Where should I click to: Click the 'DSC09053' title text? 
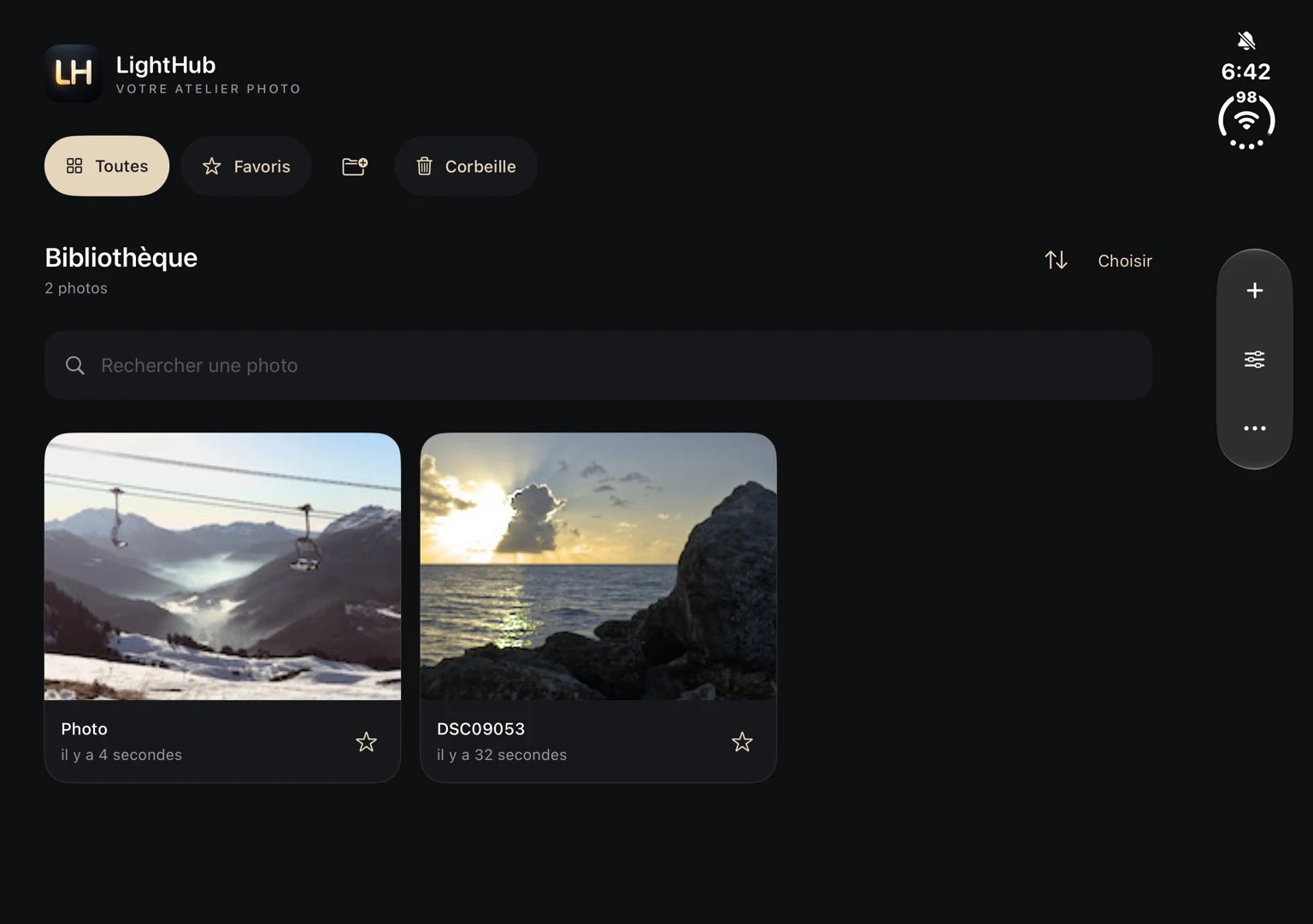(x=480, y=729)
